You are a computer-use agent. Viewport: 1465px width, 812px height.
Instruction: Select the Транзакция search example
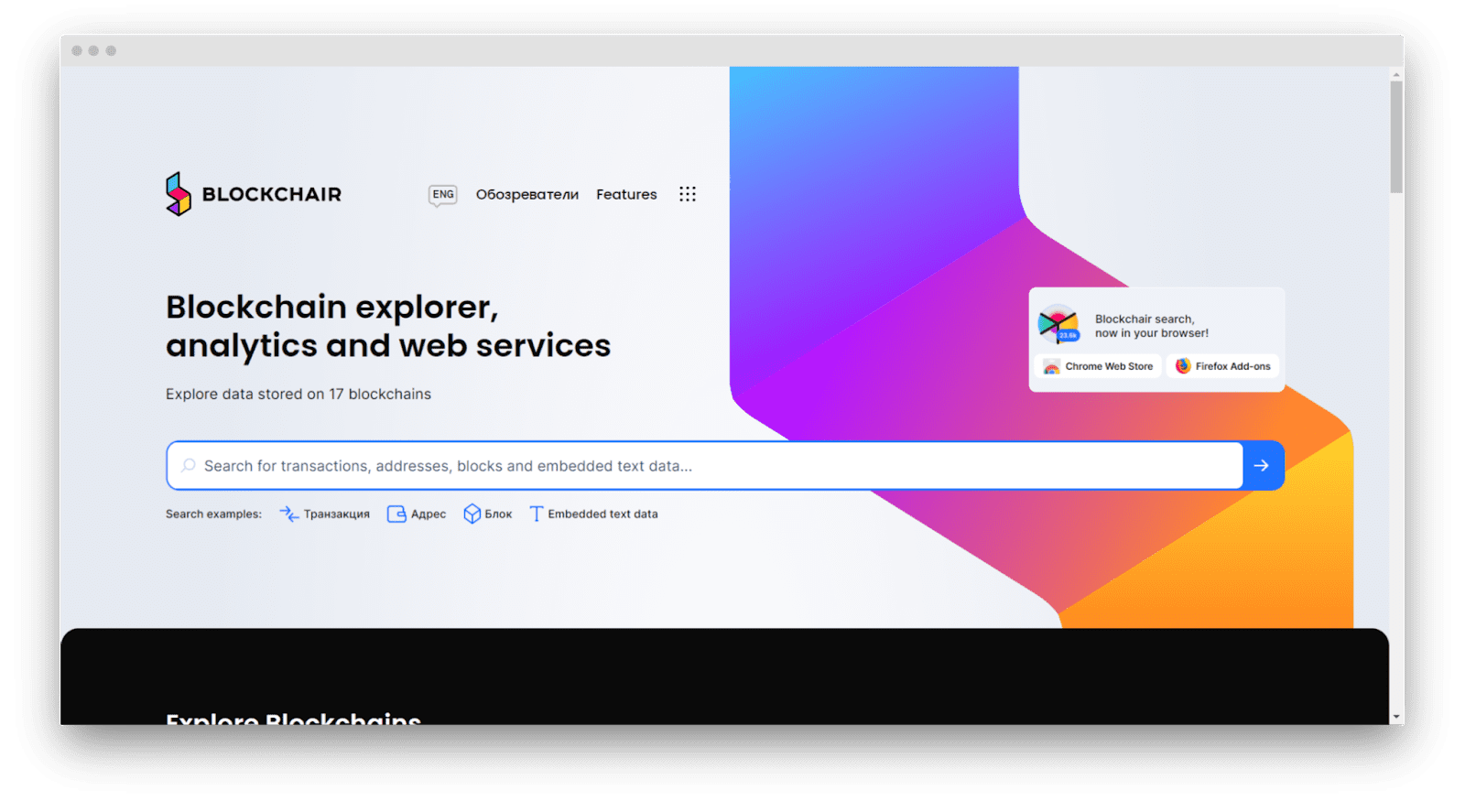coord(336,514)
